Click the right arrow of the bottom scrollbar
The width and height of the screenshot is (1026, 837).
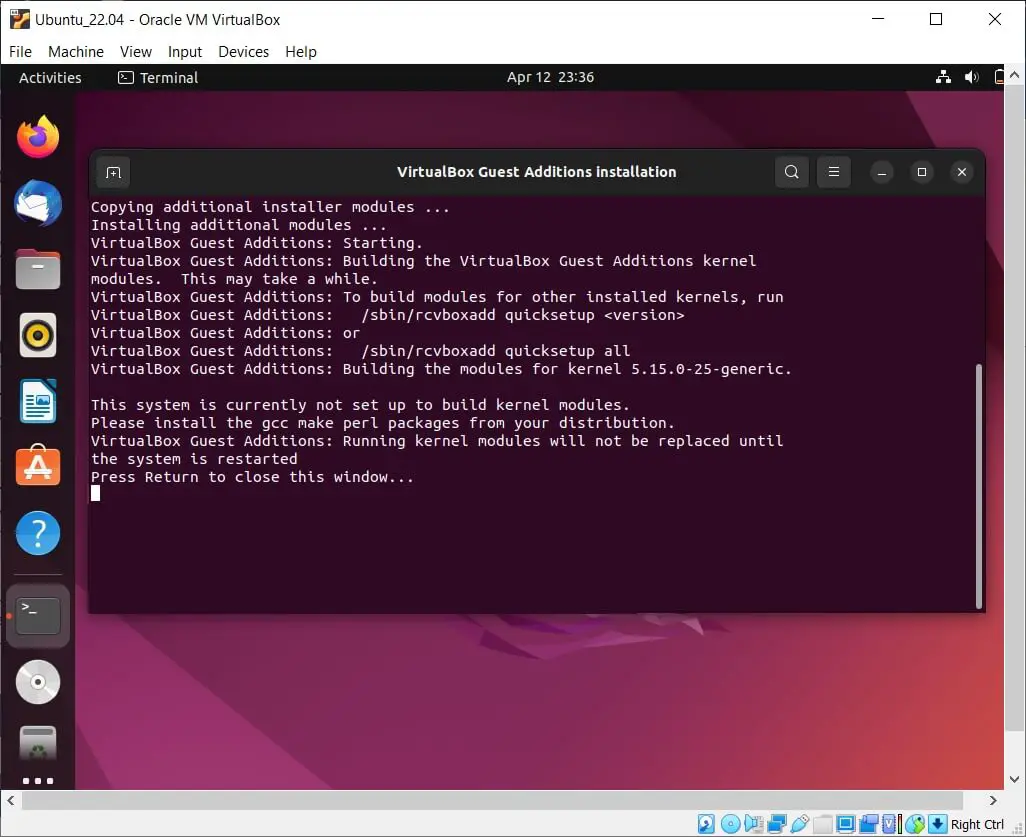click(993, 800)
